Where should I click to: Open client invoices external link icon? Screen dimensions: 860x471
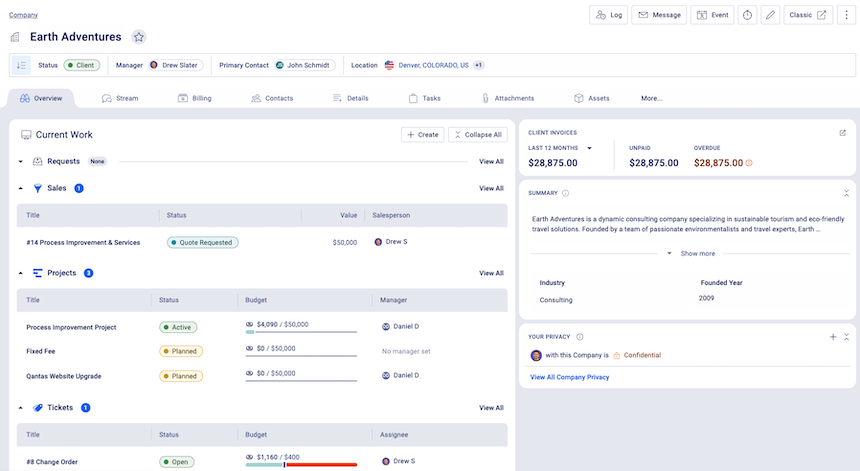[x=842, y=133]
